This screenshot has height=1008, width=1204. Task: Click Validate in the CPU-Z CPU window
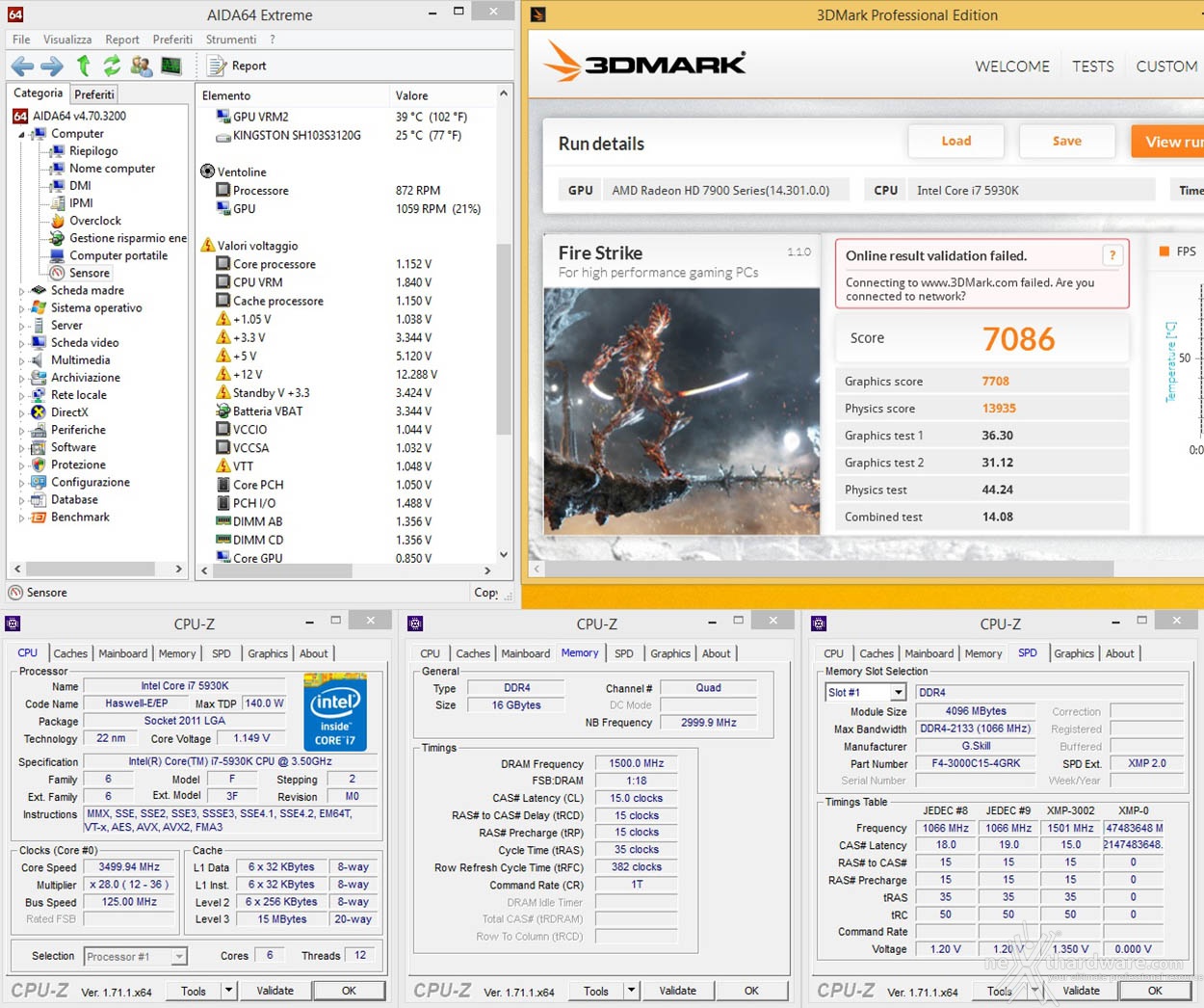point(275,990)
